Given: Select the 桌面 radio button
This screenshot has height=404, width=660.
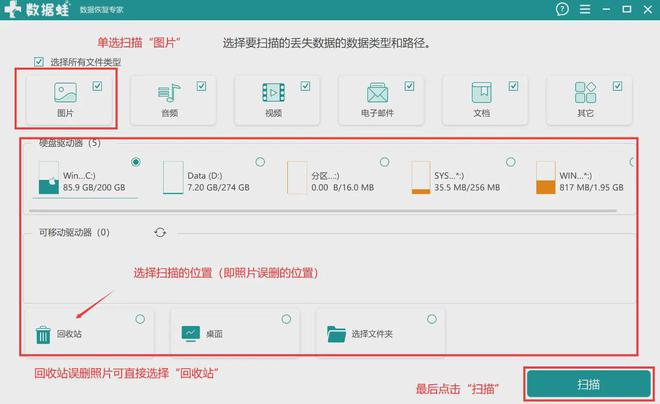Looking at the screenshot, I should click(x=286, y=319).
